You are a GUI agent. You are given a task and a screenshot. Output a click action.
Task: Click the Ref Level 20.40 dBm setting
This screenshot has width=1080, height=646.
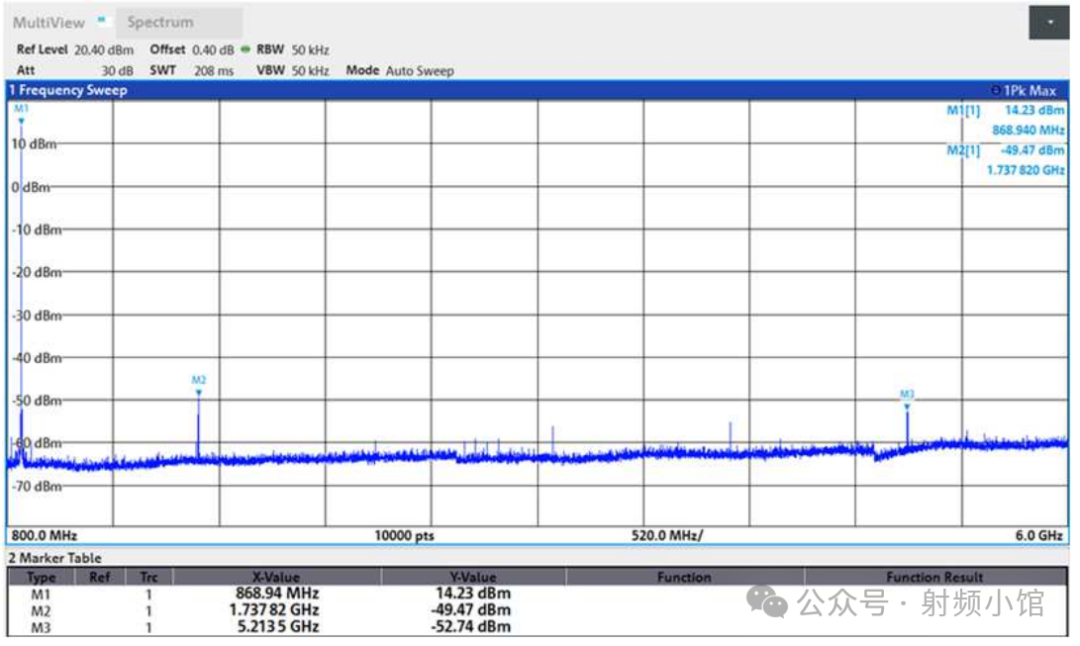(75, 50)
